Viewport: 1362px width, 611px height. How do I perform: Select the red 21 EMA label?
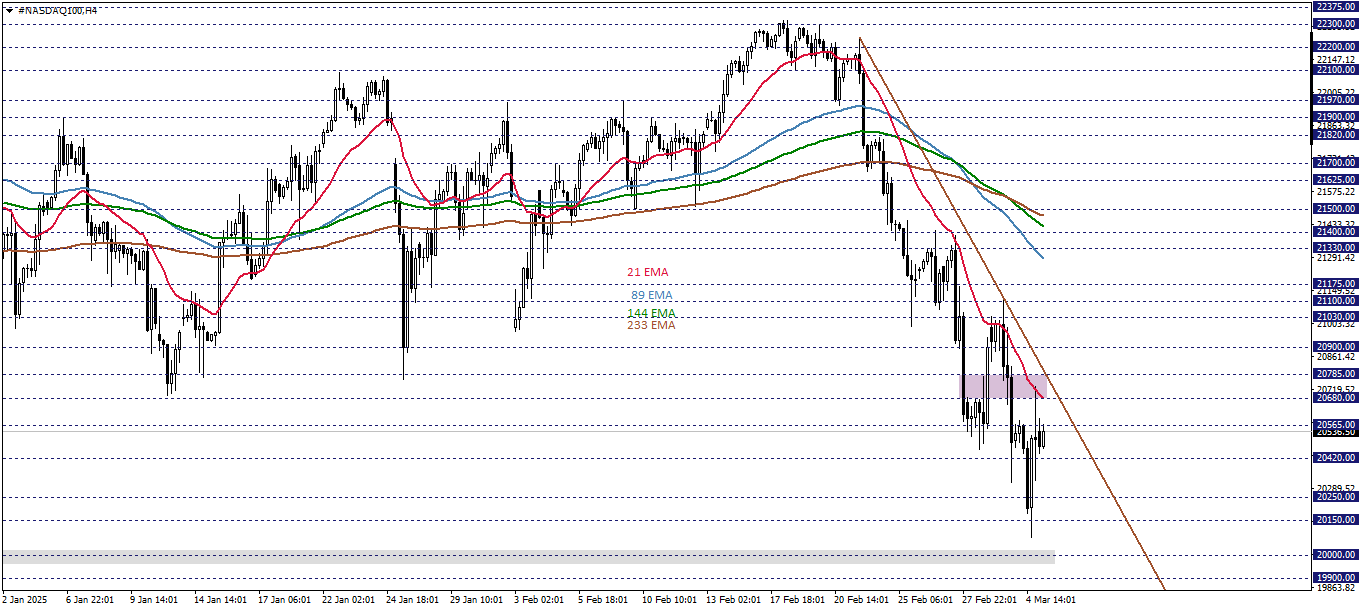pyautogui.click(x=648, y=272)
